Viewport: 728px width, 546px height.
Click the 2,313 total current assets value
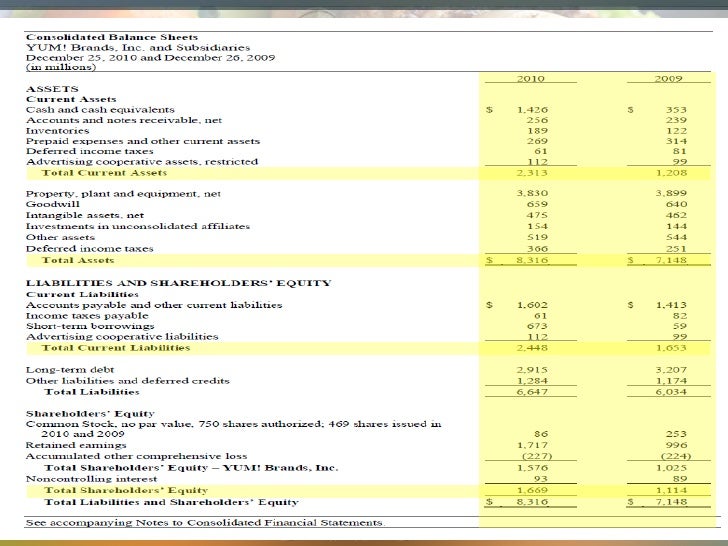point(533,173)
